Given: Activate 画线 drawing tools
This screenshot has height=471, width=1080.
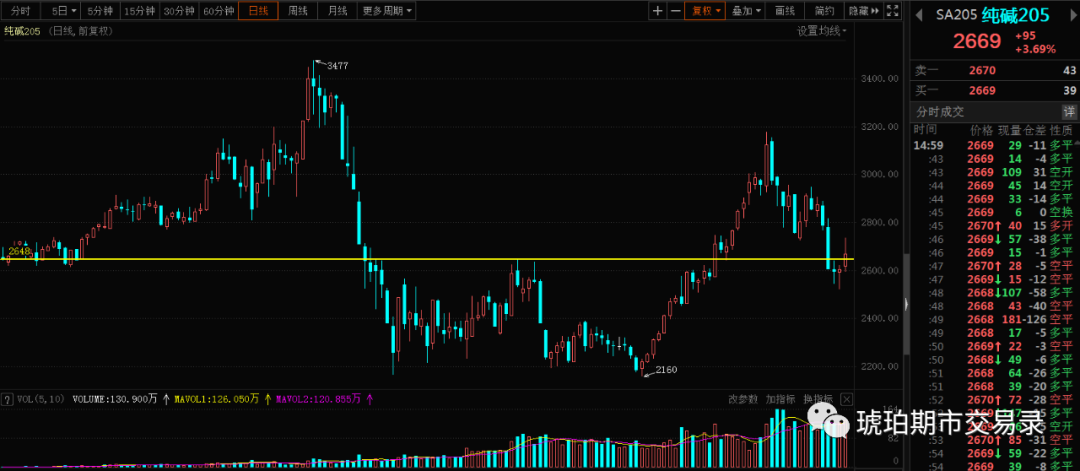Looking at the screenshot, I should [x=785, y=11].
